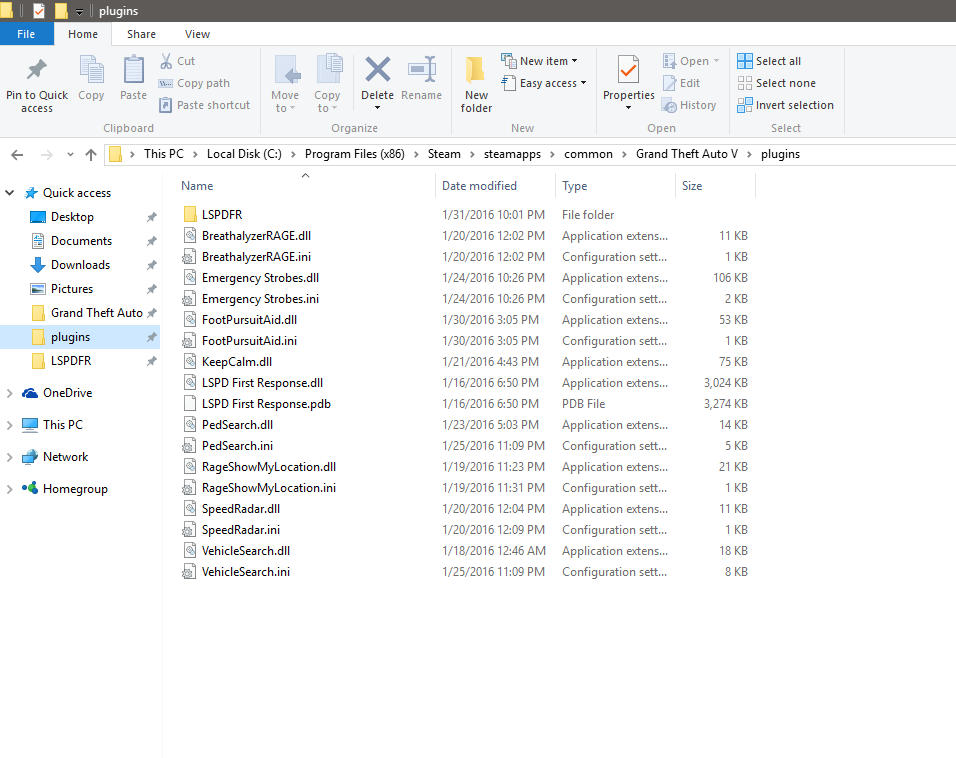Click the History icon
The width and height of the screenshot is (956, 758).
(x=669, y=105)
